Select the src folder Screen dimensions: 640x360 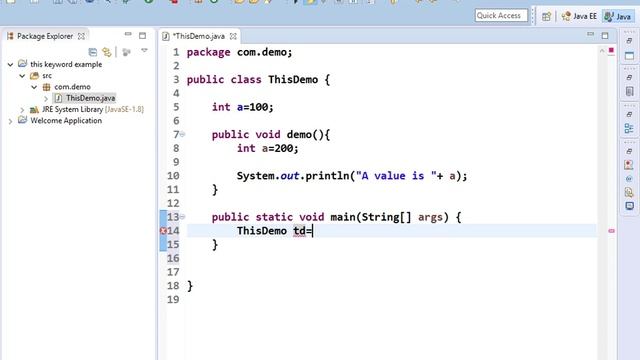click(x=47, y=76)
